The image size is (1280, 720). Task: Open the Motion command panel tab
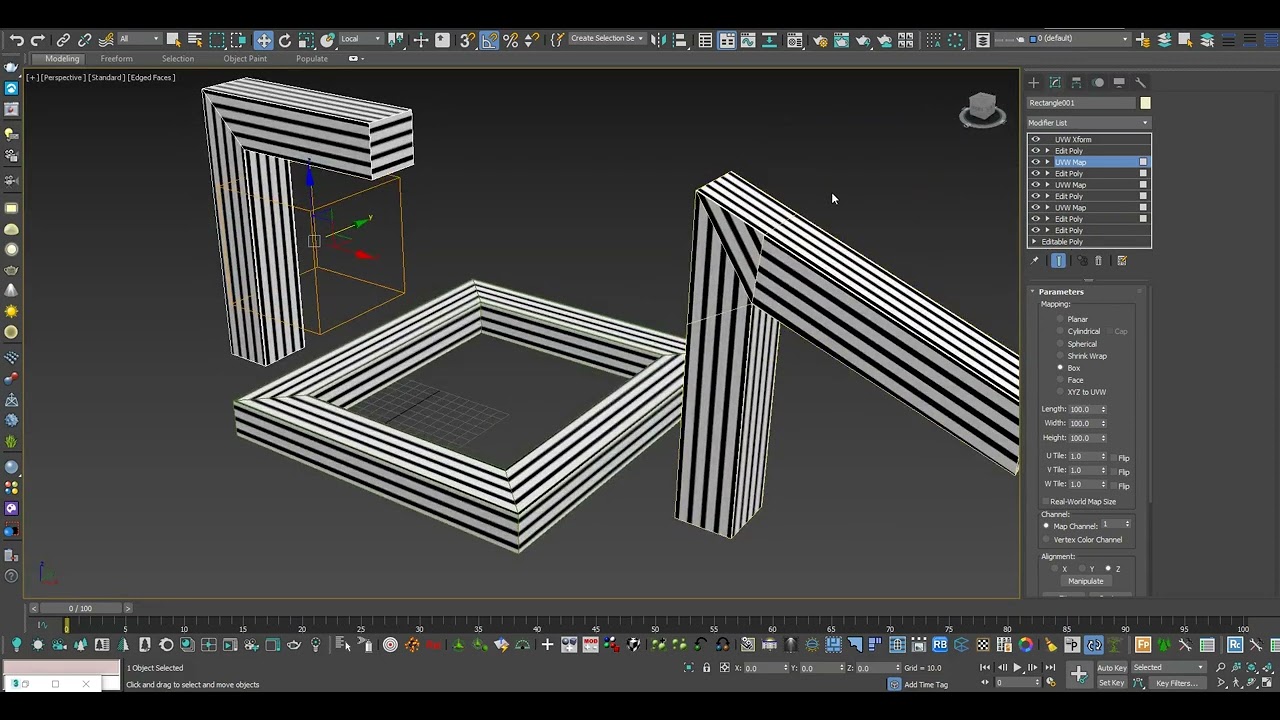click(1098, 83)
